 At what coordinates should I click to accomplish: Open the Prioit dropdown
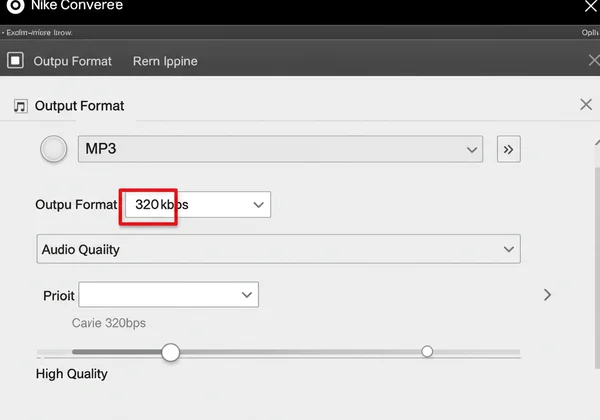coord(168,295)
